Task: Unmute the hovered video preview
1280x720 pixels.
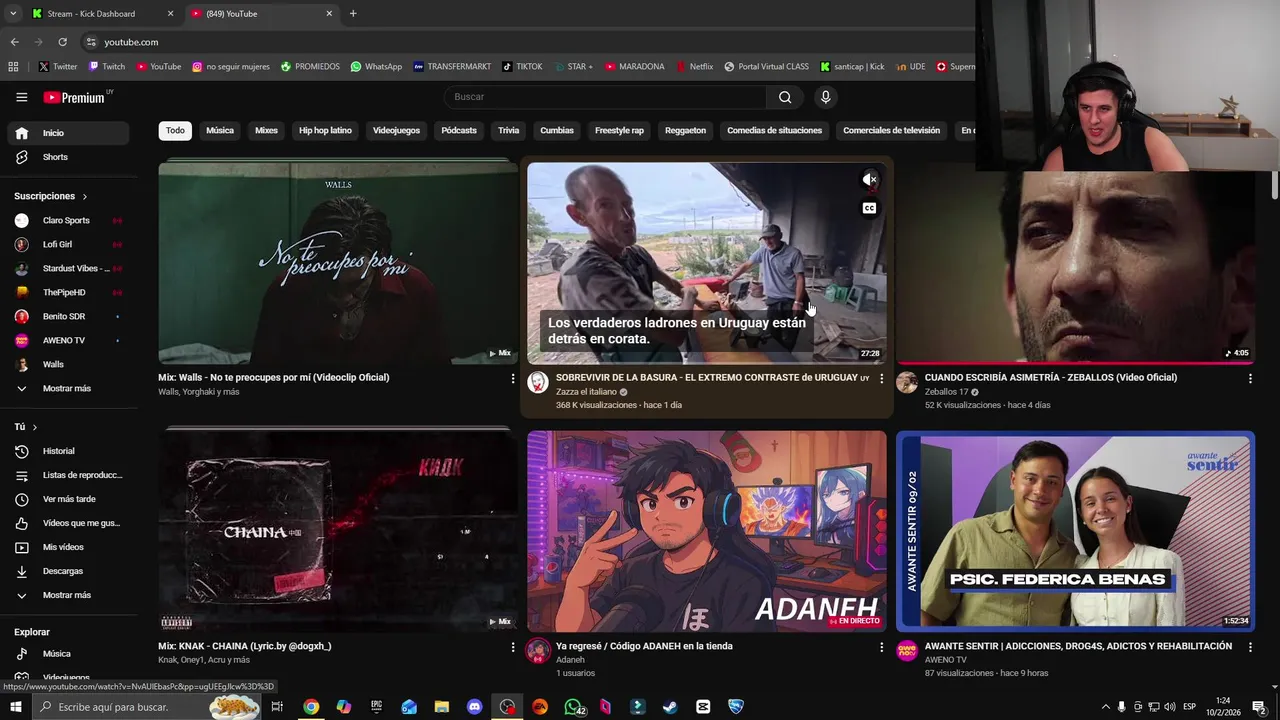Action: click(869, 180)
